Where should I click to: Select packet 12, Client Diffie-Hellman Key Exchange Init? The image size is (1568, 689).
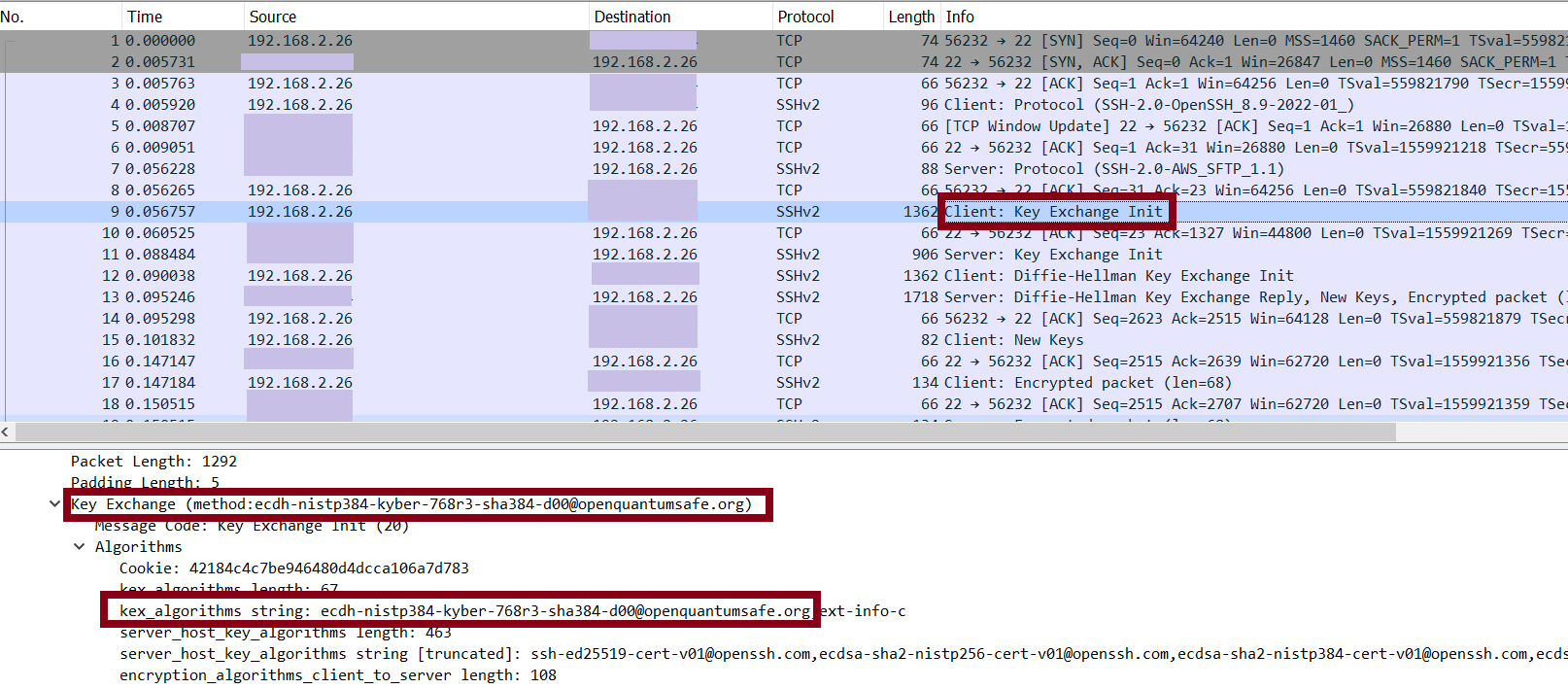[784, 276]
